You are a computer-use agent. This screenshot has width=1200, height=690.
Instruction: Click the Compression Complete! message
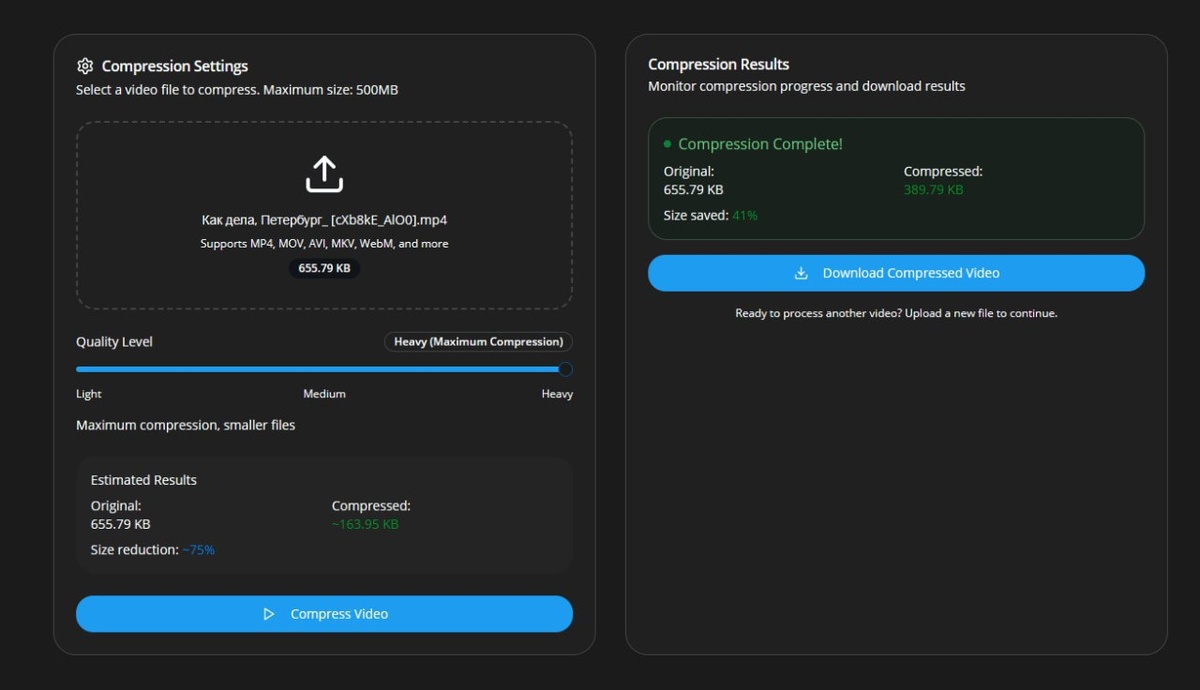pos(760,144)
